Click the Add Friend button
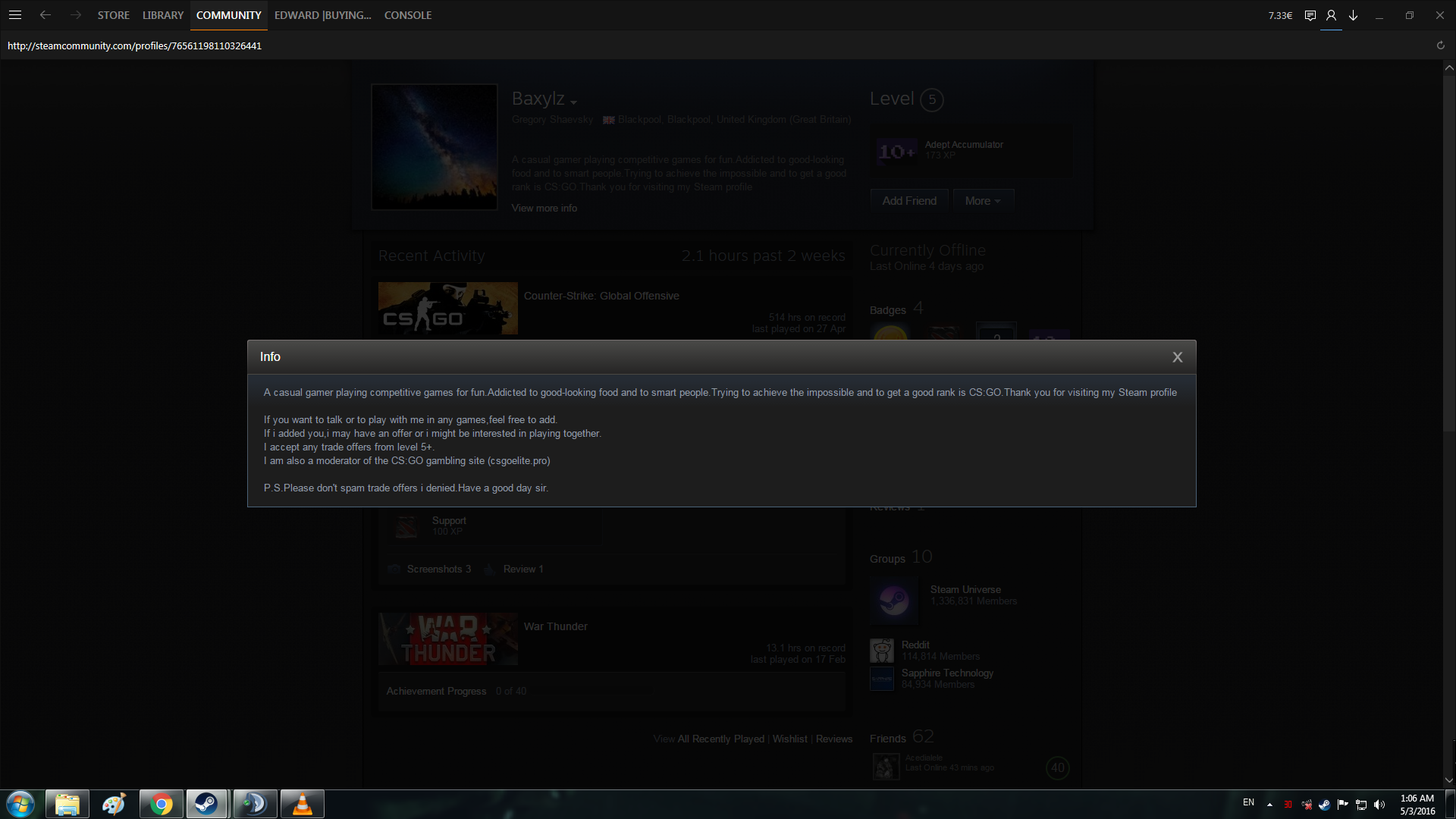 (909, 201)
